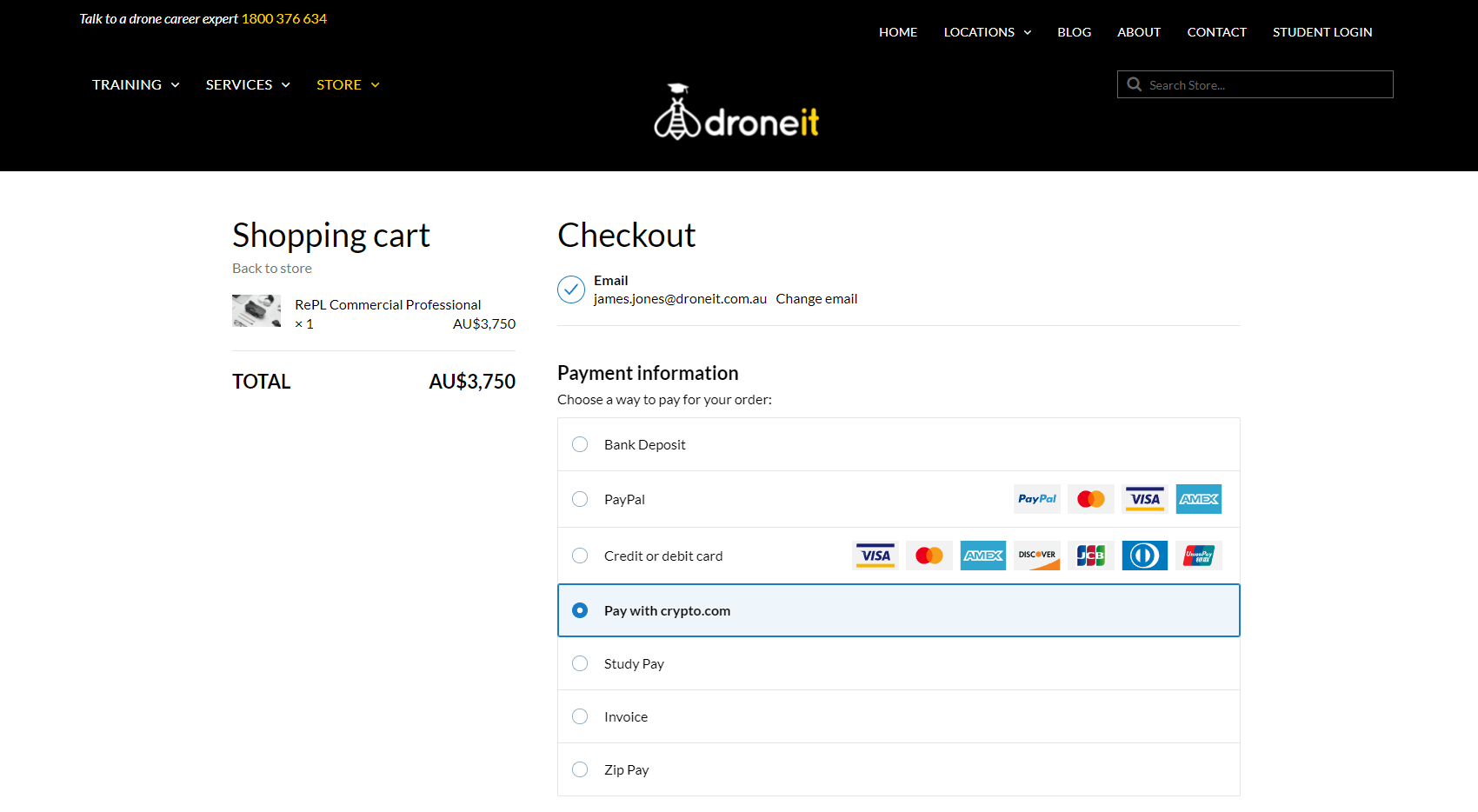Click the Amex logo in card row
This screenshot has width=1478, height=812.
tap(983, 556)
